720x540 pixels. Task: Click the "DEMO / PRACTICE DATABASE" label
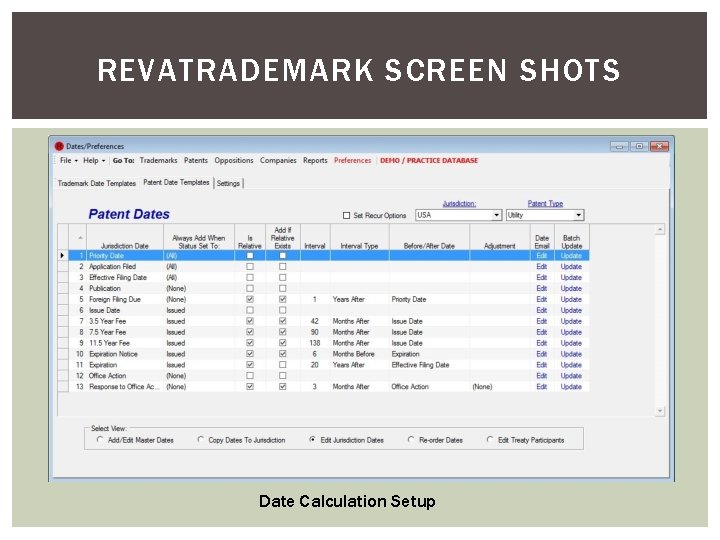click(429, 160)
